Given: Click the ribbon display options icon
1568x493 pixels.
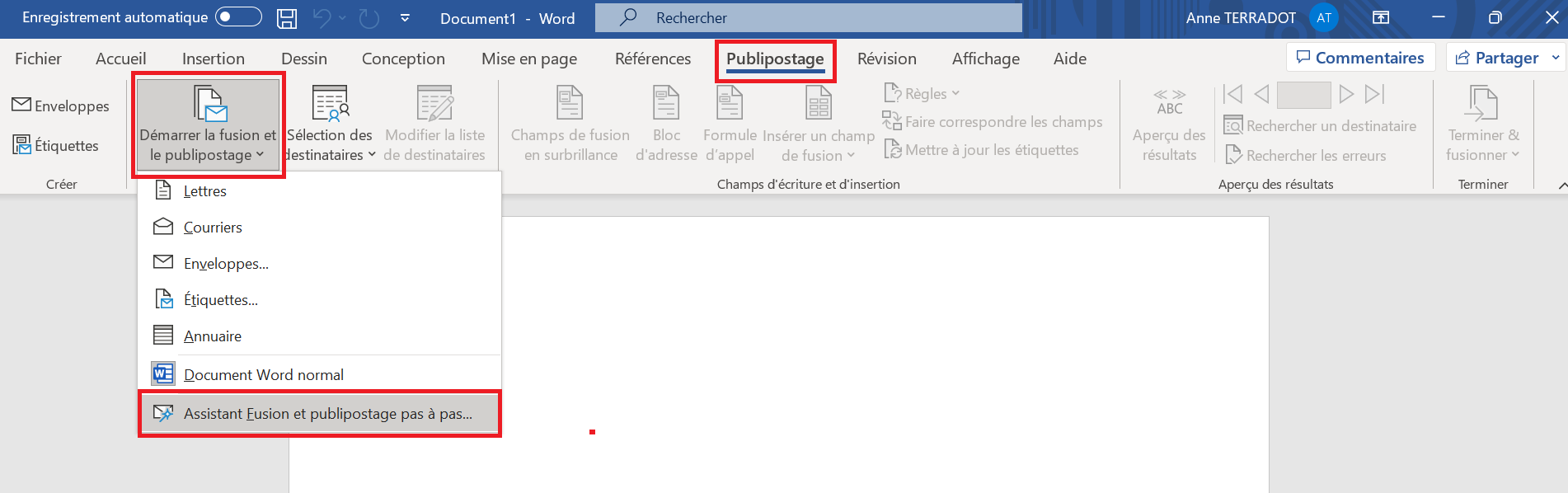Looking at the screenshot, I should 1381,17.
